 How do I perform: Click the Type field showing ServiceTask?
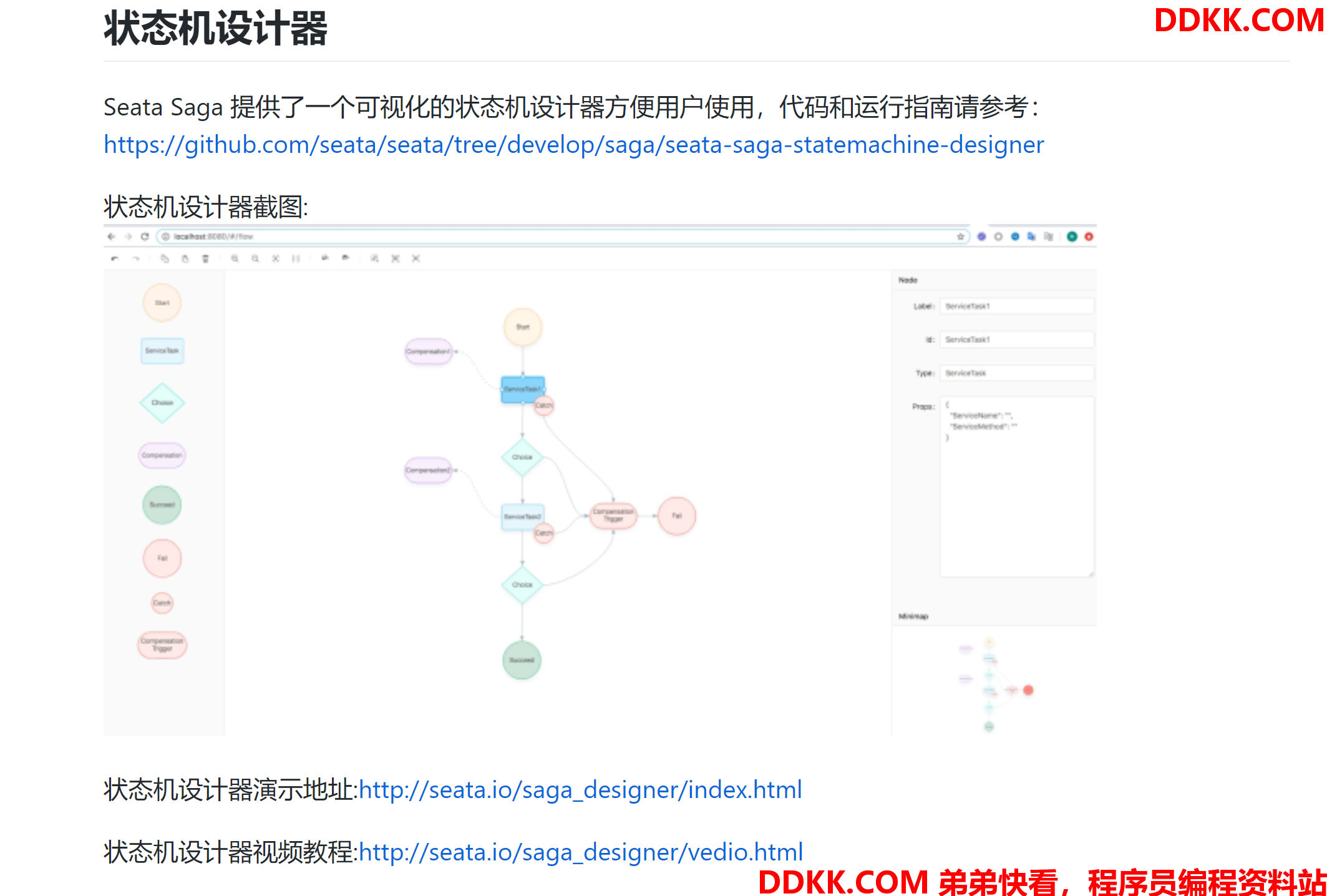tap(1017, 373)
